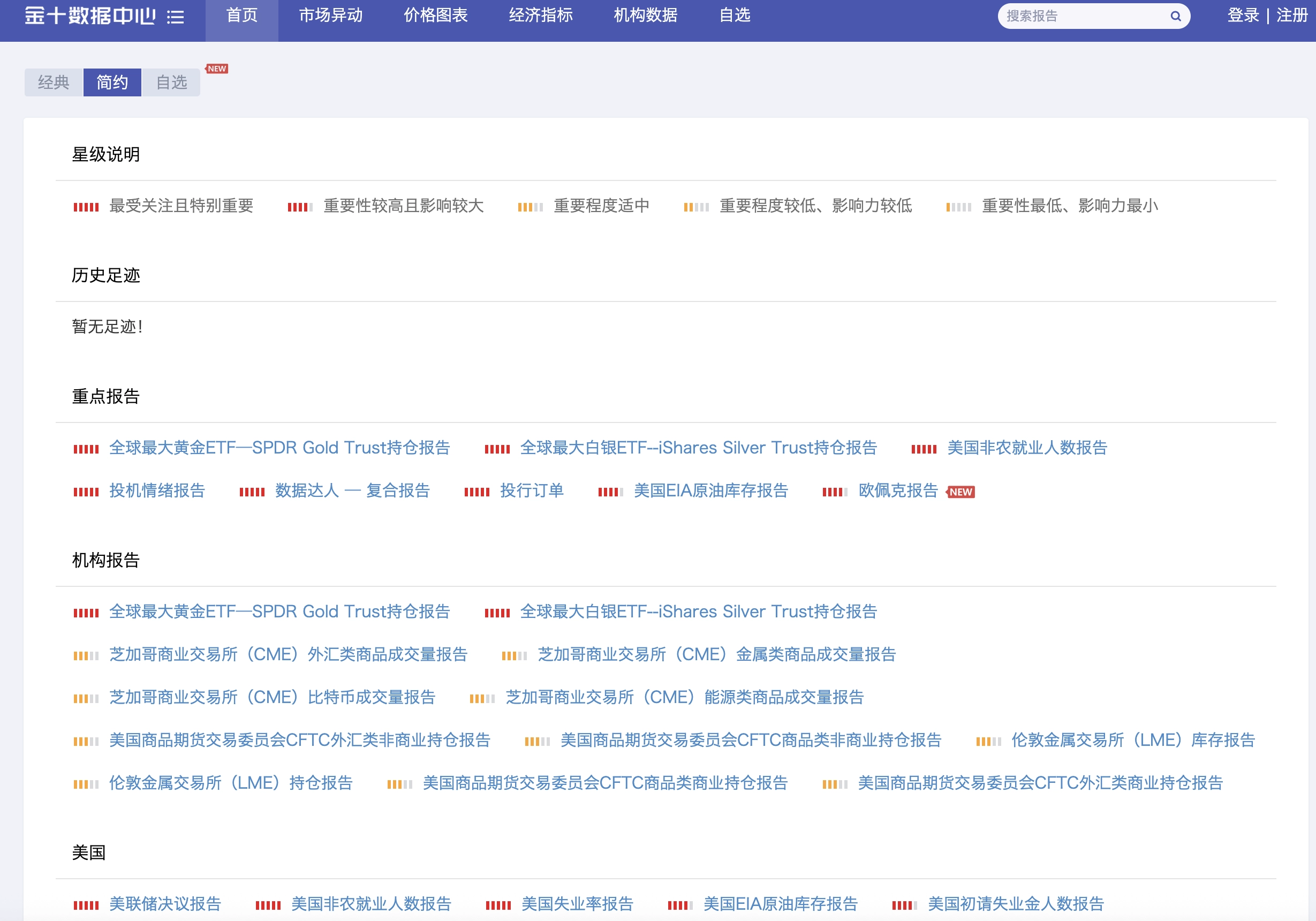Click the 注册 link

(x=1292, y=16)
